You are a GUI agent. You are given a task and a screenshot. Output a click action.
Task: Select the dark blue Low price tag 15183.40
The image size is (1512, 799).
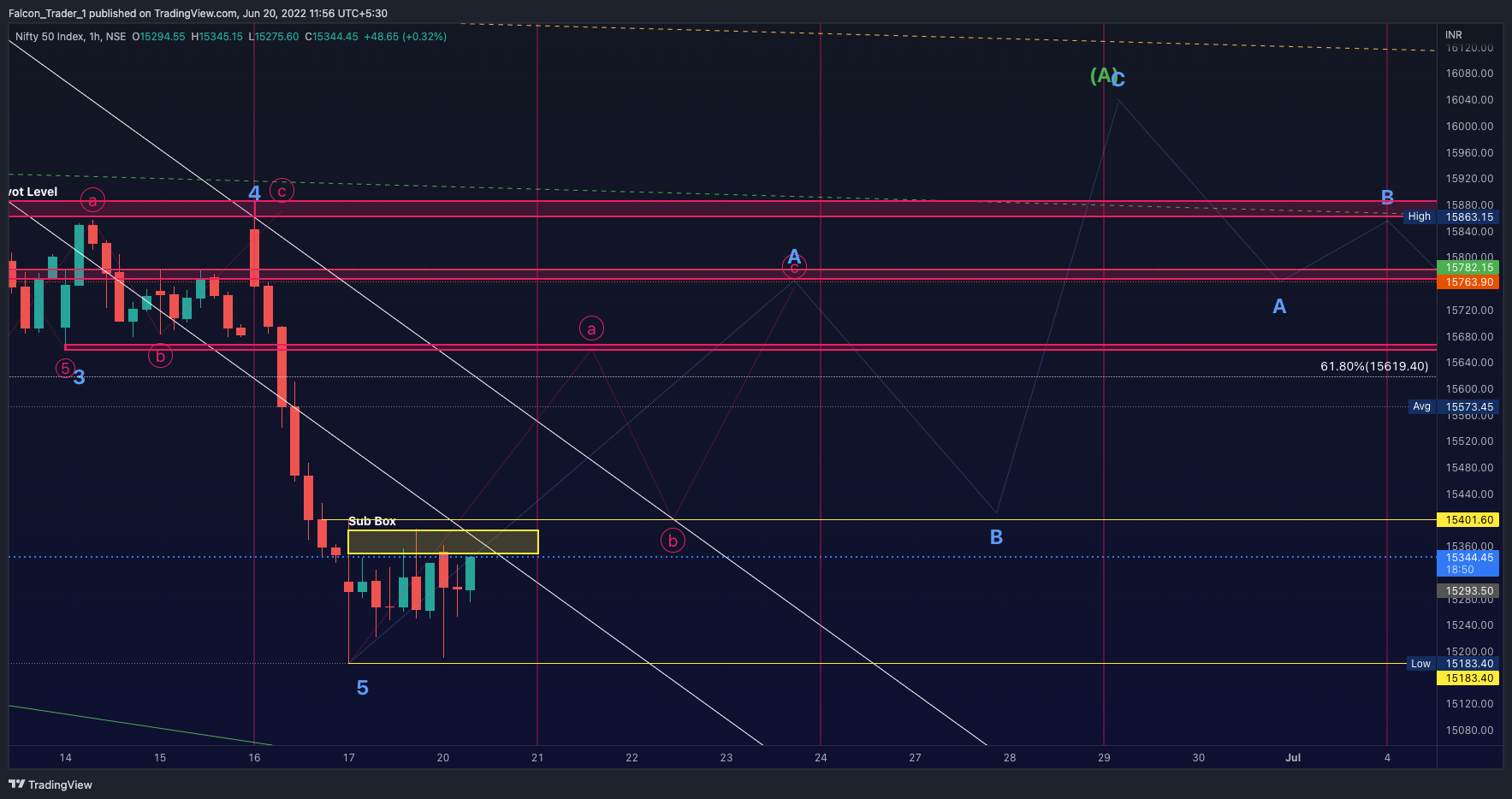[x=1469, y=664]
